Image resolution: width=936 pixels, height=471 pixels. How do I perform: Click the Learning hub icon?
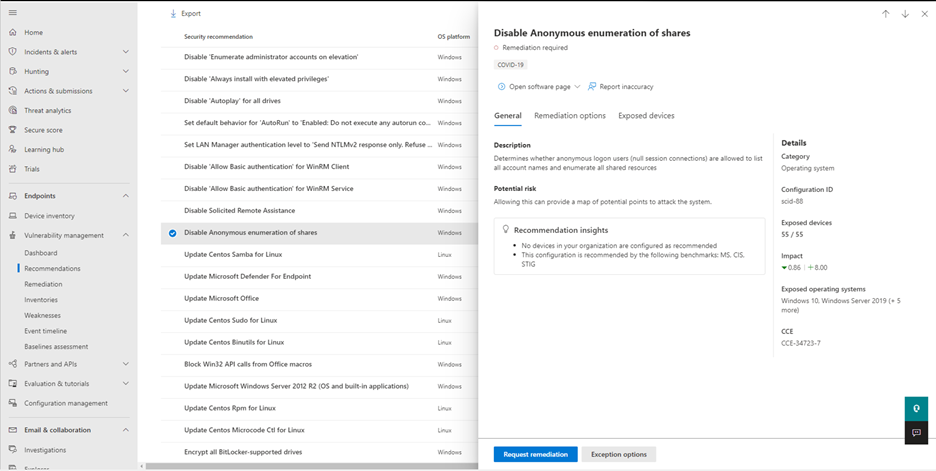click(x=13, y=150)
